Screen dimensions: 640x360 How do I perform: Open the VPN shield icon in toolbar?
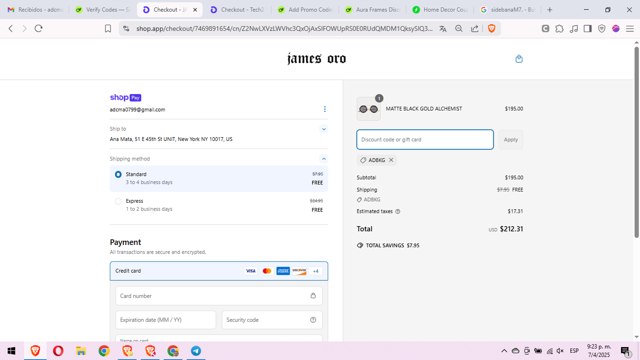click(x=602, y=29)
